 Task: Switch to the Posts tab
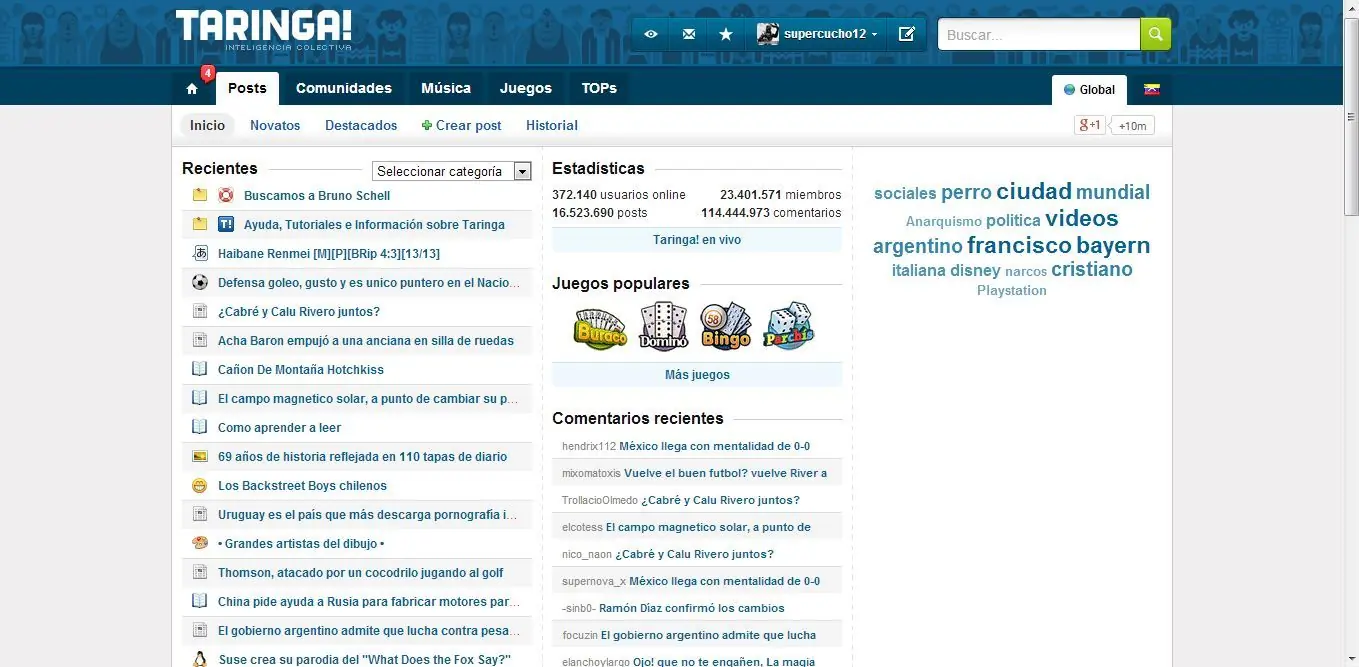pyautogui.click(x=247, y=88)
